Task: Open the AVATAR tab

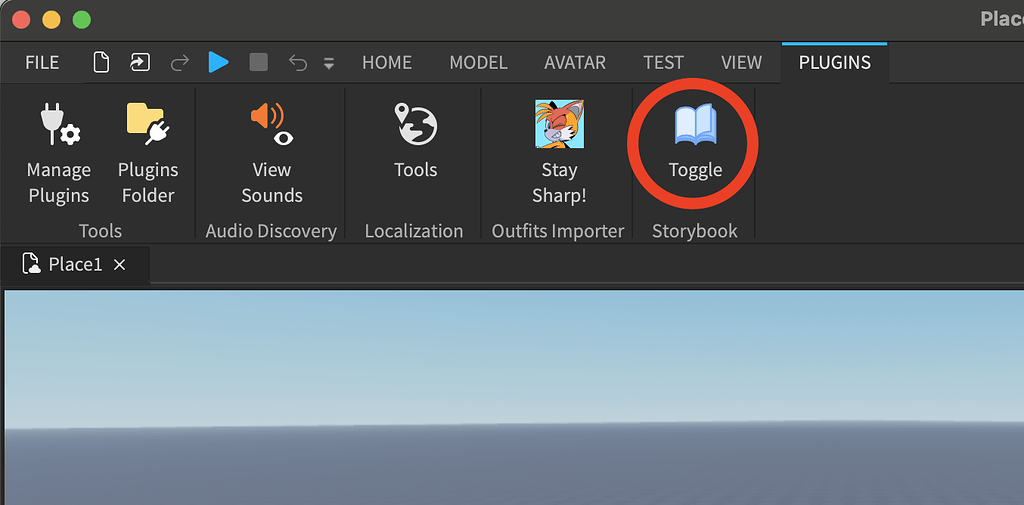Action: pos(575,62)
